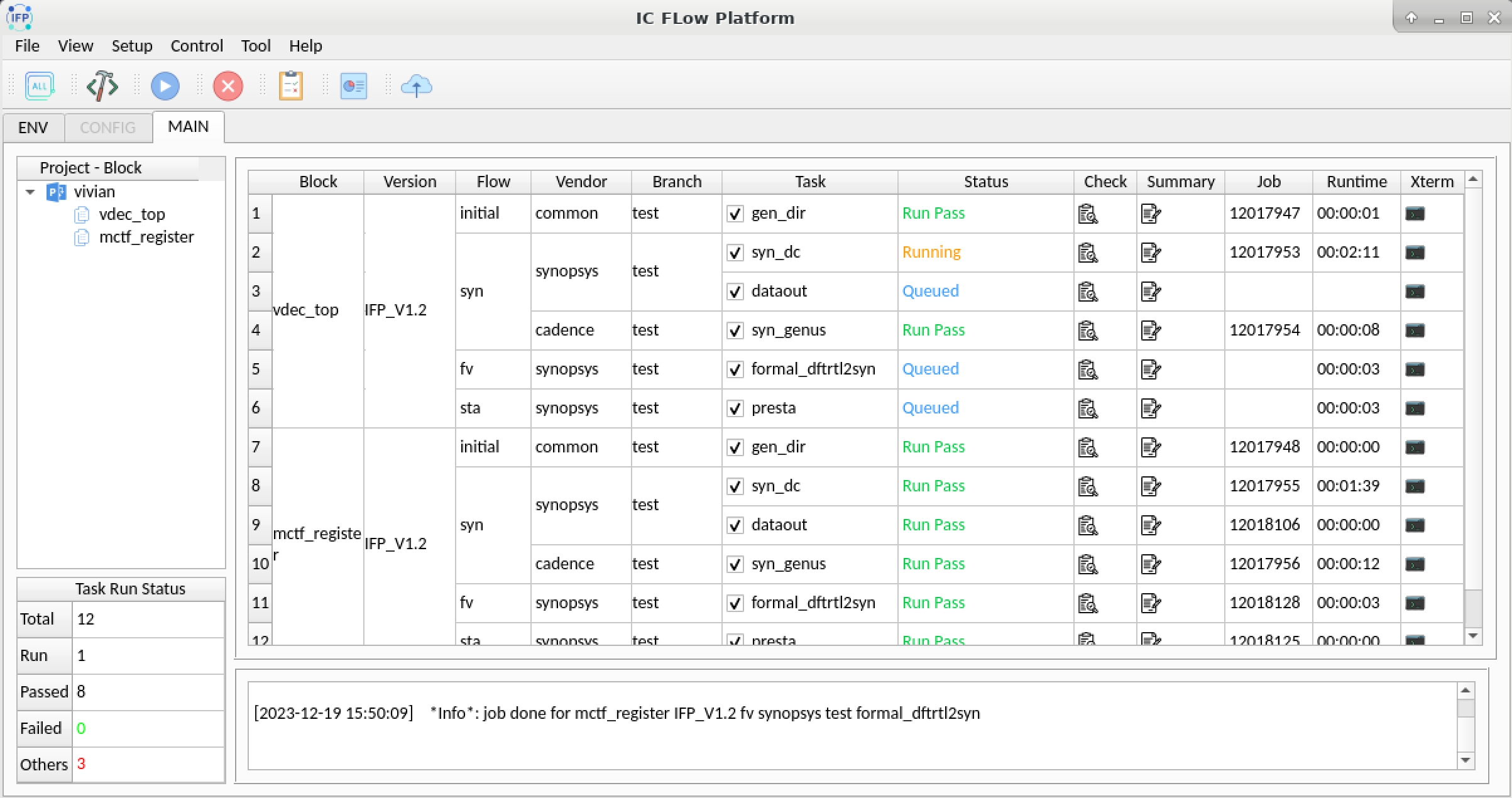Open Xterm for the Running syn_dc task
The image size is (1512, 798).
(1415, 253)
